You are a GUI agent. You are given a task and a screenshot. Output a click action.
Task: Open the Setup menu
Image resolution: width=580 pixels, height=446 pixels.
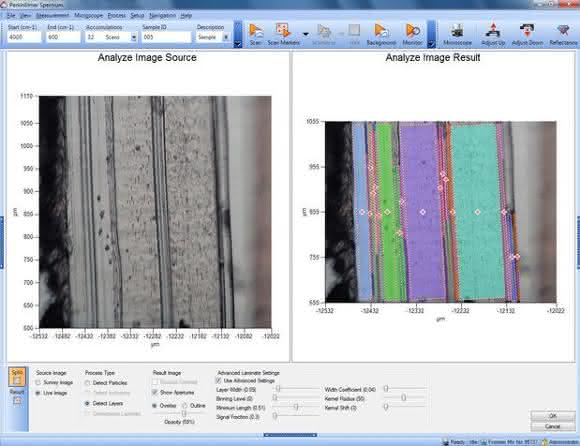point(137,16)
